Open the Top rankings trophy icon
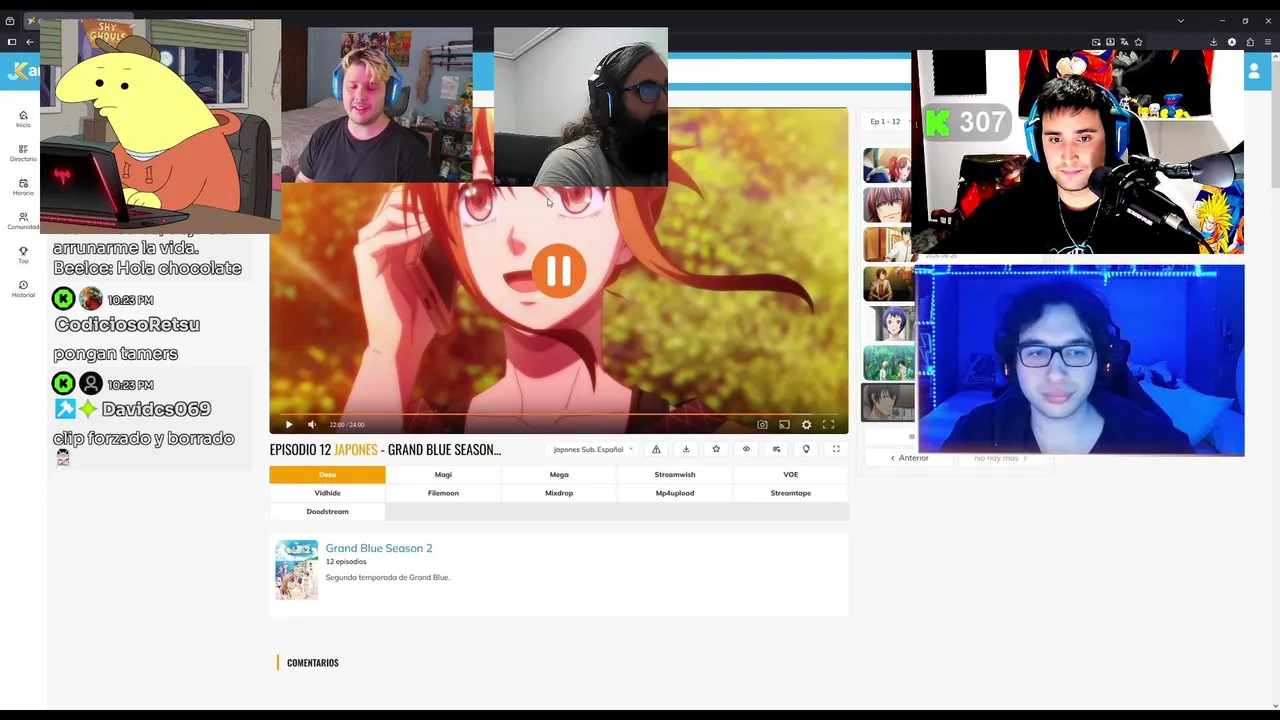The image size is (1280, 720). tap(23, 255)
